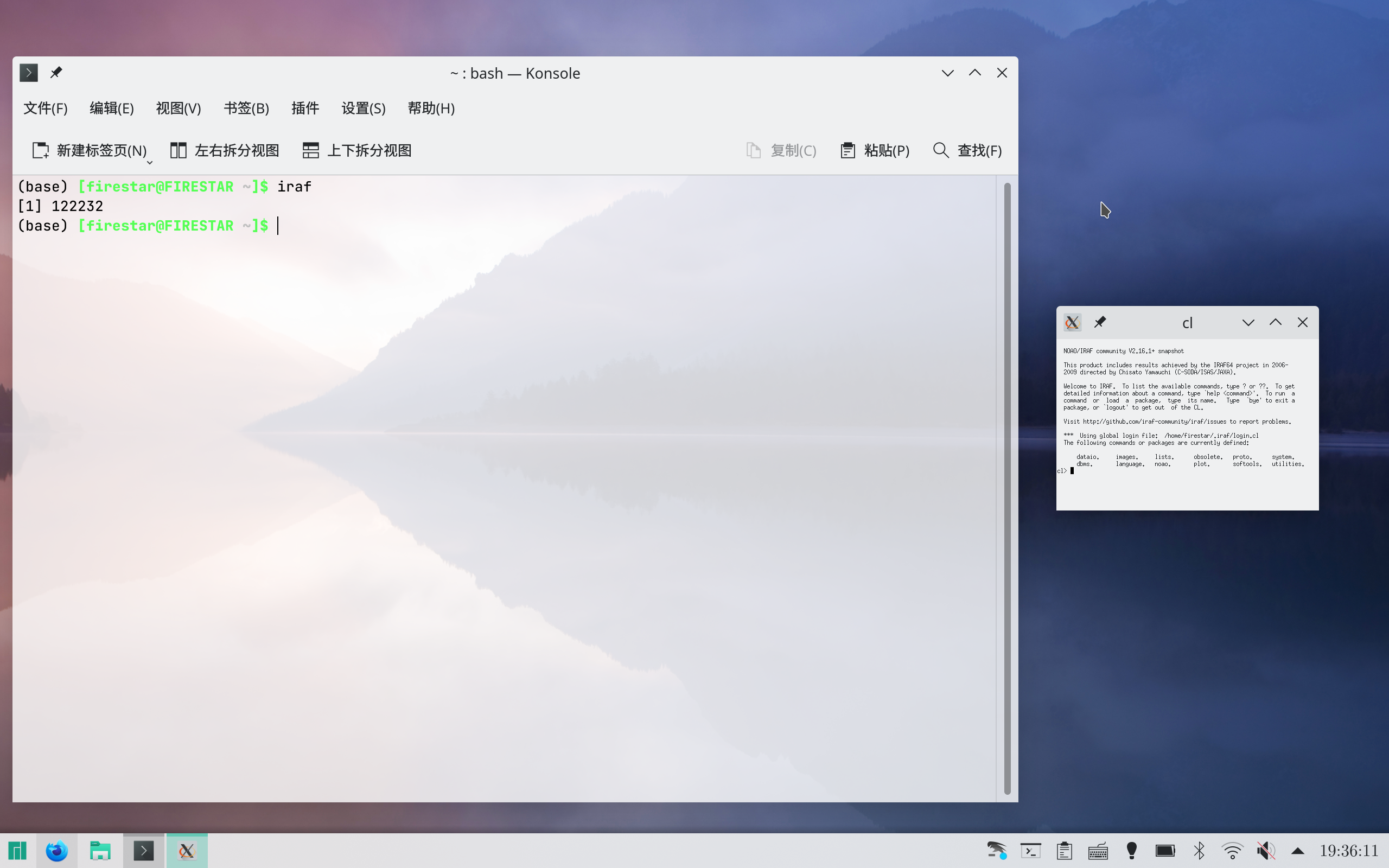Viewport: 1389px width, 868px height.
Task: Expand hidden system tray icons with the arrow
Action: (x=1298, y=850)
